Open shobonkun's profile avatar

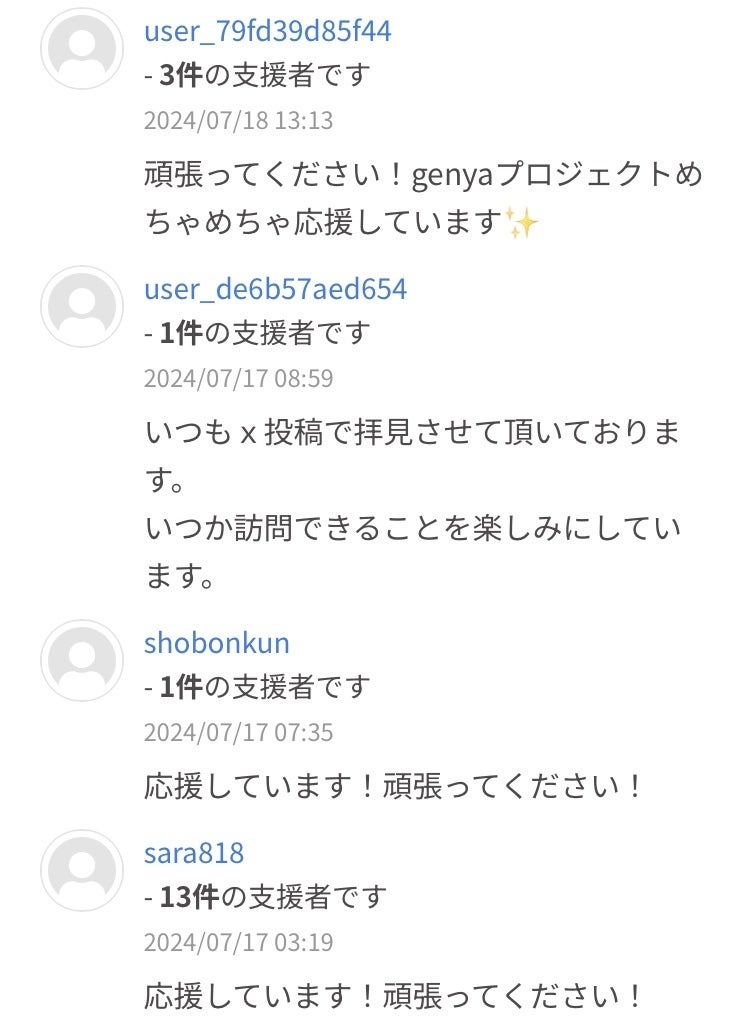(x=82, y=660)
